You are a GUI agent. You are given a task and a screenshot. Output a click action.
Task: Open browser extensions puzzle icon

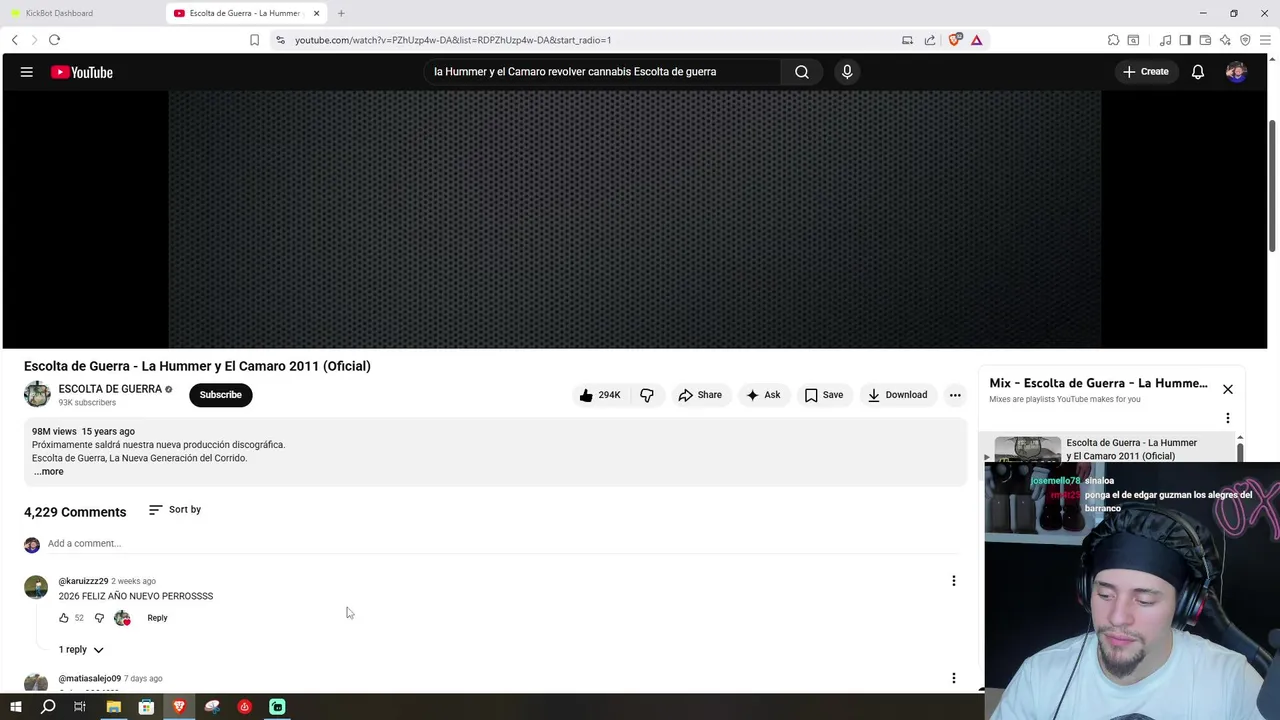(x=1113, y=40)
